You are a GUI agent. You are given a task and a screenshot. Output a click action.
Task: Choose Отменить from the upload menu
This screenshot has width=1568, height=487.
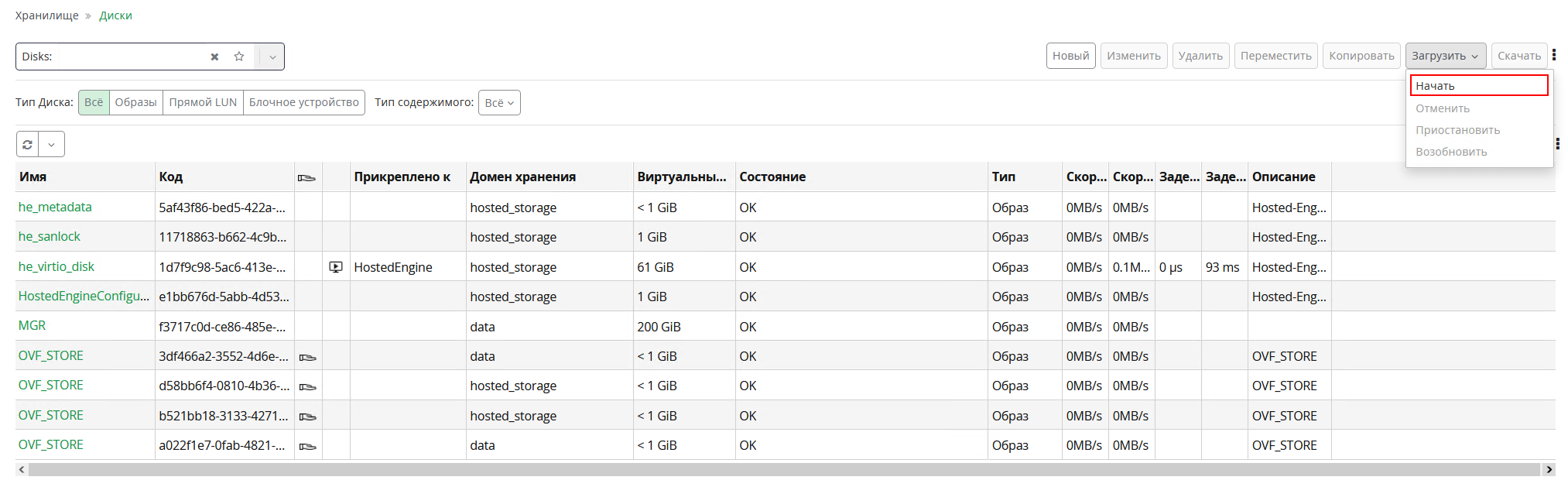1479,108
